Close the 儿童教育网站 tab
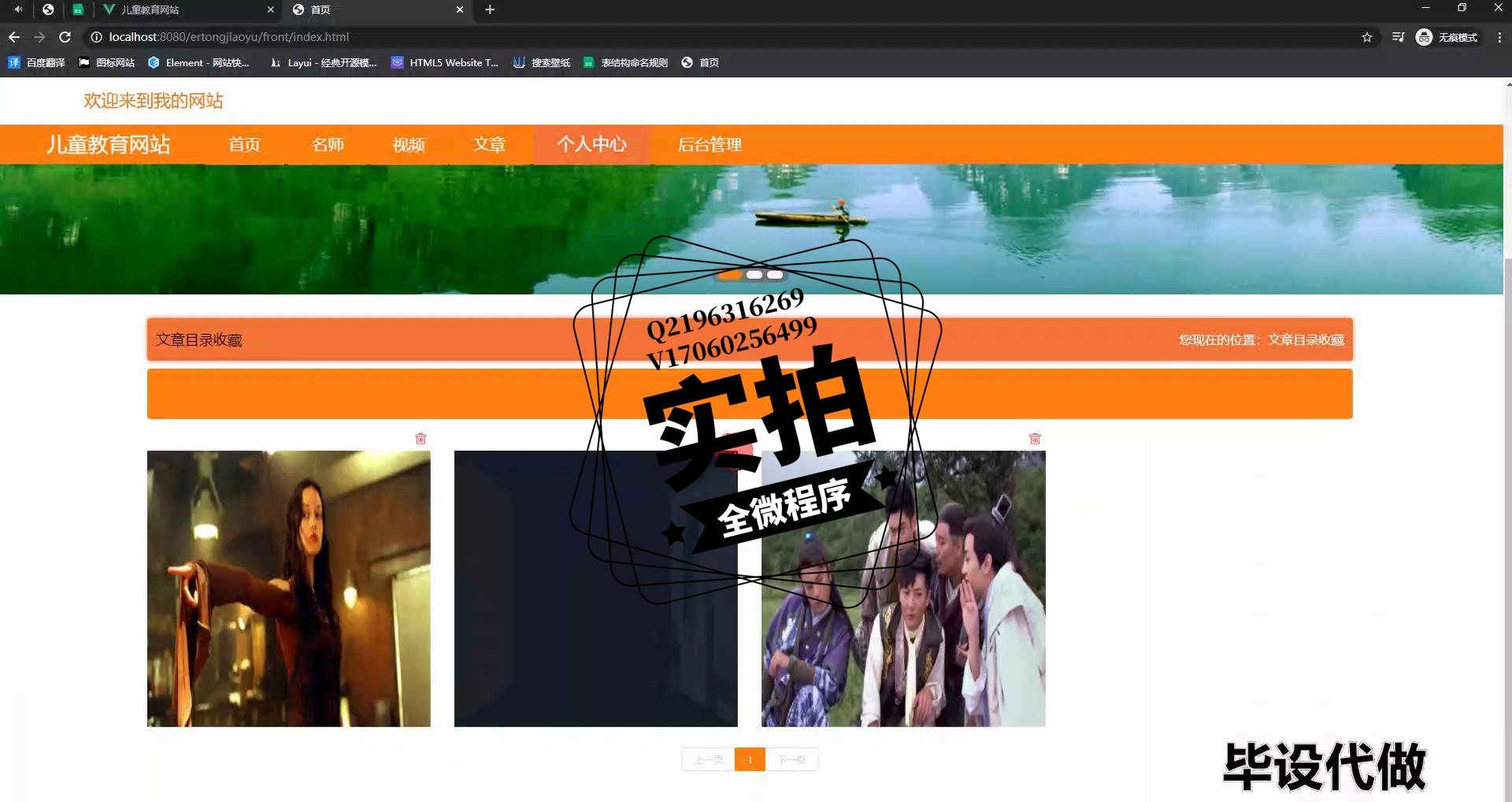Image resolution: width=1512 pixels, height=802 pixels. (x=270, y=9)
